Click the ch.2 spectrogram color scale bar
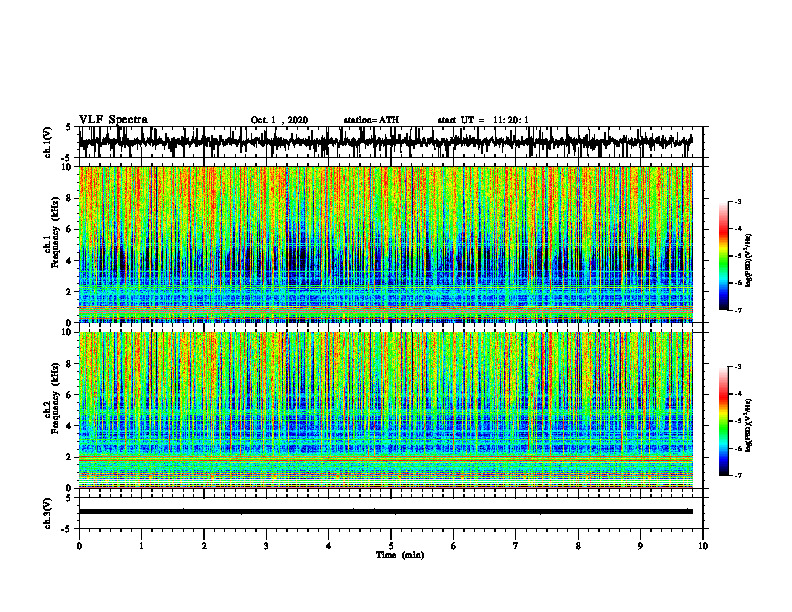The width and height of the screenshot is (792, 612). [x=723, y=421]
